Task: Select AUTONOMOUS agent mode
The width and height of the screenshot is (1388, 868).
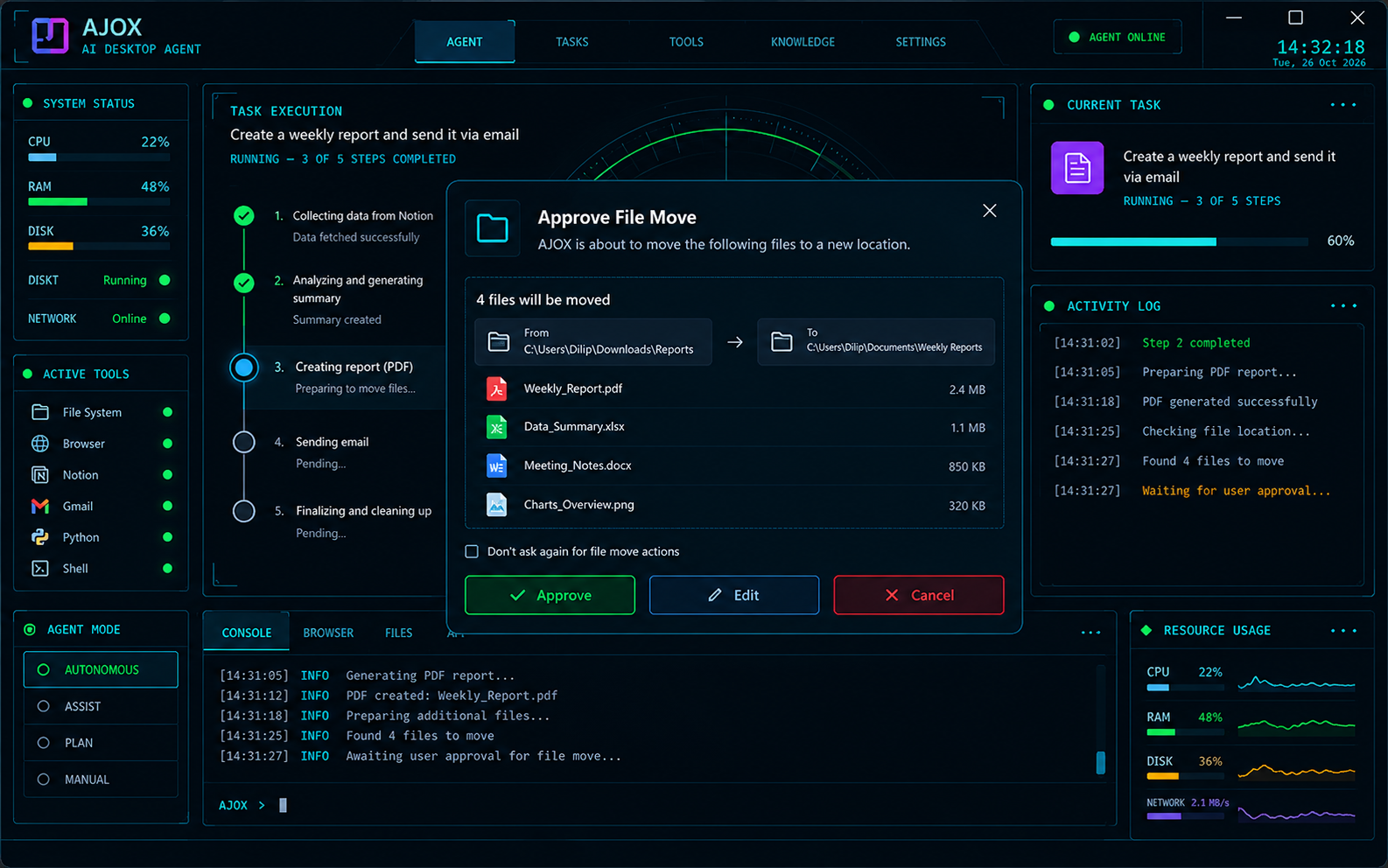Action: (101, 669)
